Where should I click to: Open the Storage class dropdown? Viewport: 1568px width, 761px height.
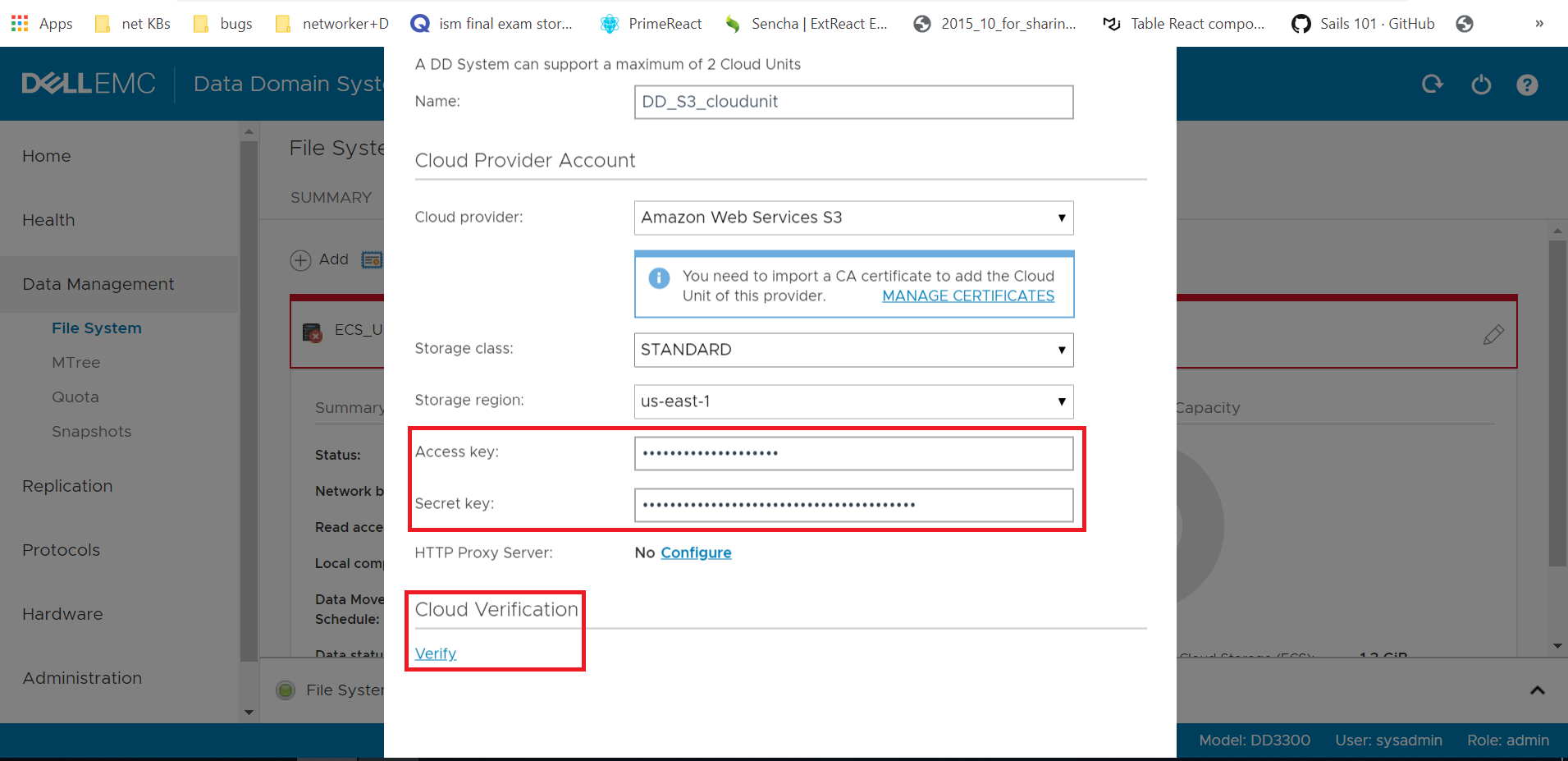tap(854, 350)
